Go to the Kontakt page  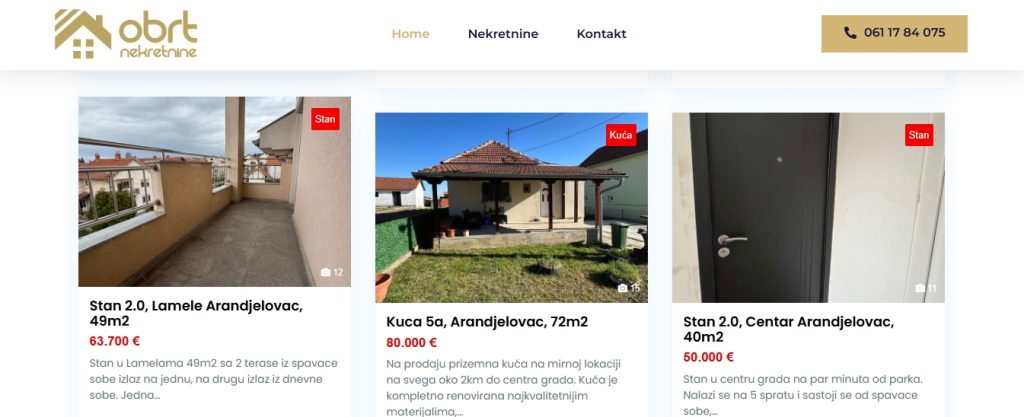click(x=601, y=34)
